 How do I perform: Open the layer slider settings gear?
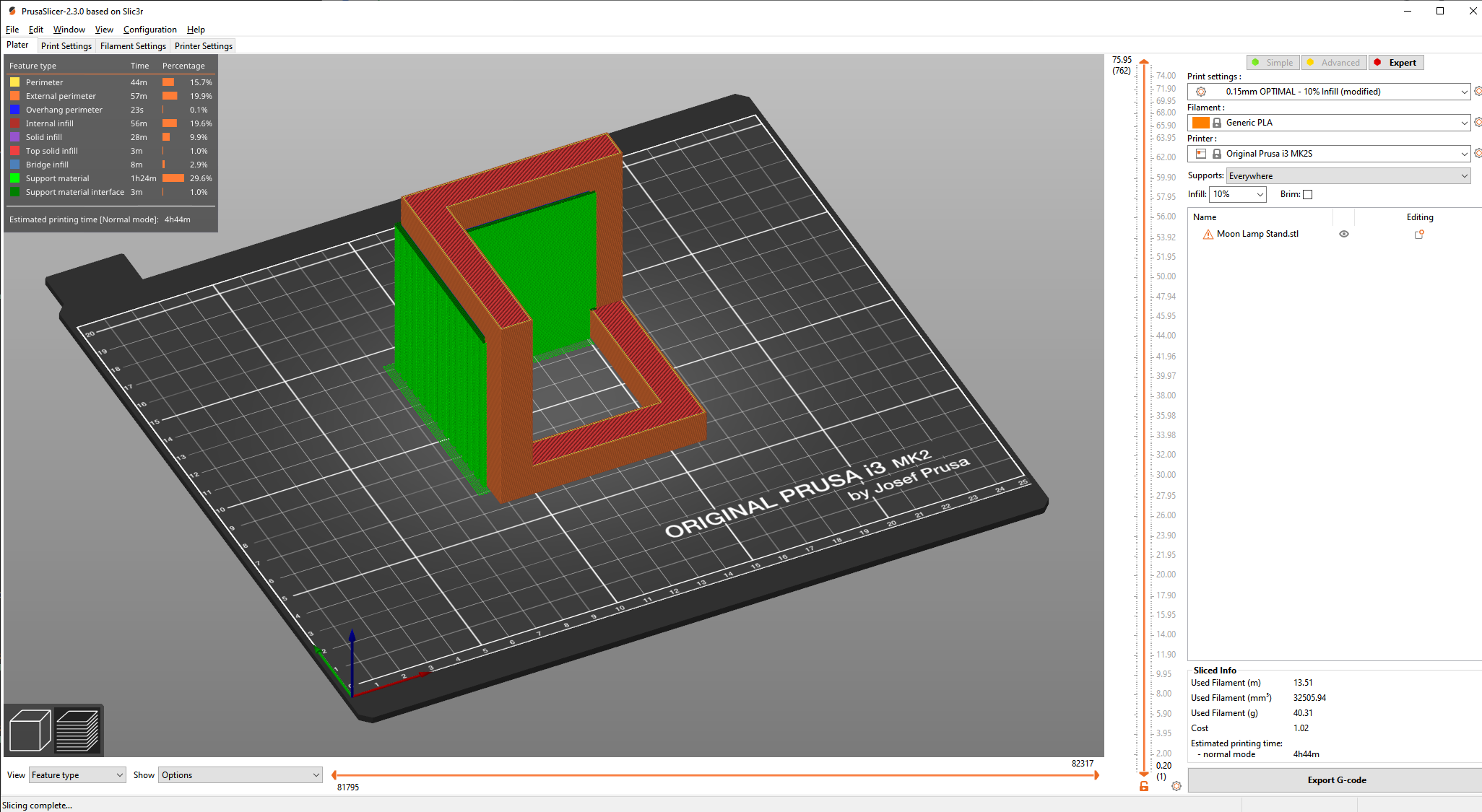tap(1176, 786)
